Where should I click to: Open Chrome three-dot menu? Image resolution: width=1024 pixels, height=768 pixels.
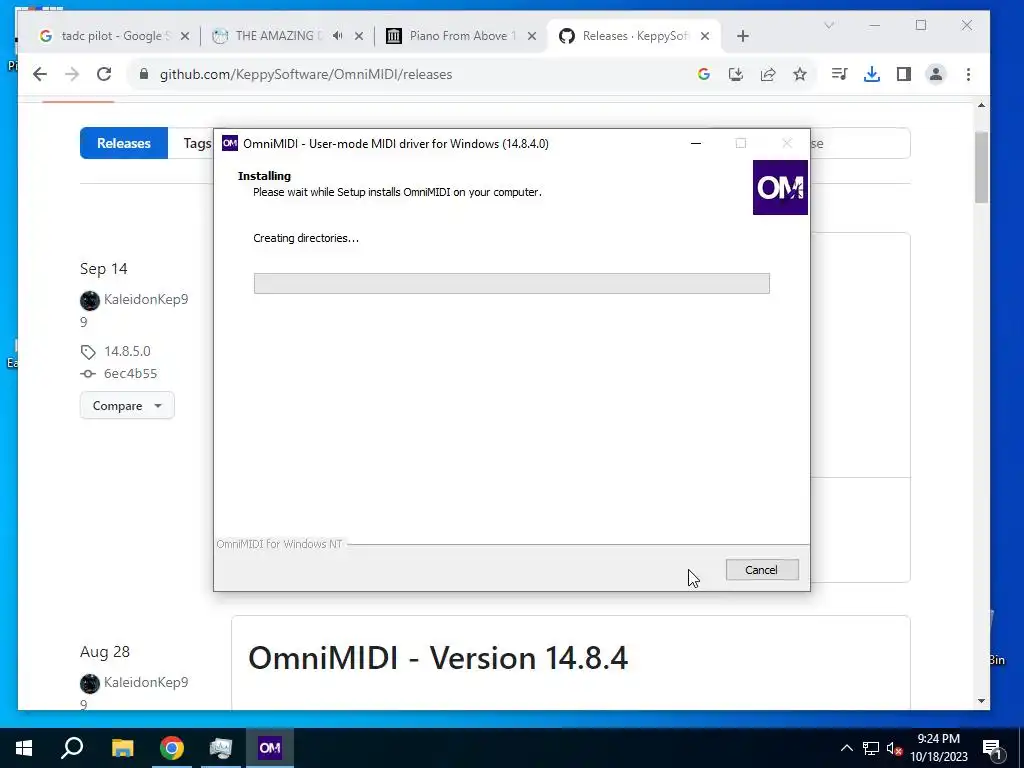pyautogui.click(x=968, y=74)
